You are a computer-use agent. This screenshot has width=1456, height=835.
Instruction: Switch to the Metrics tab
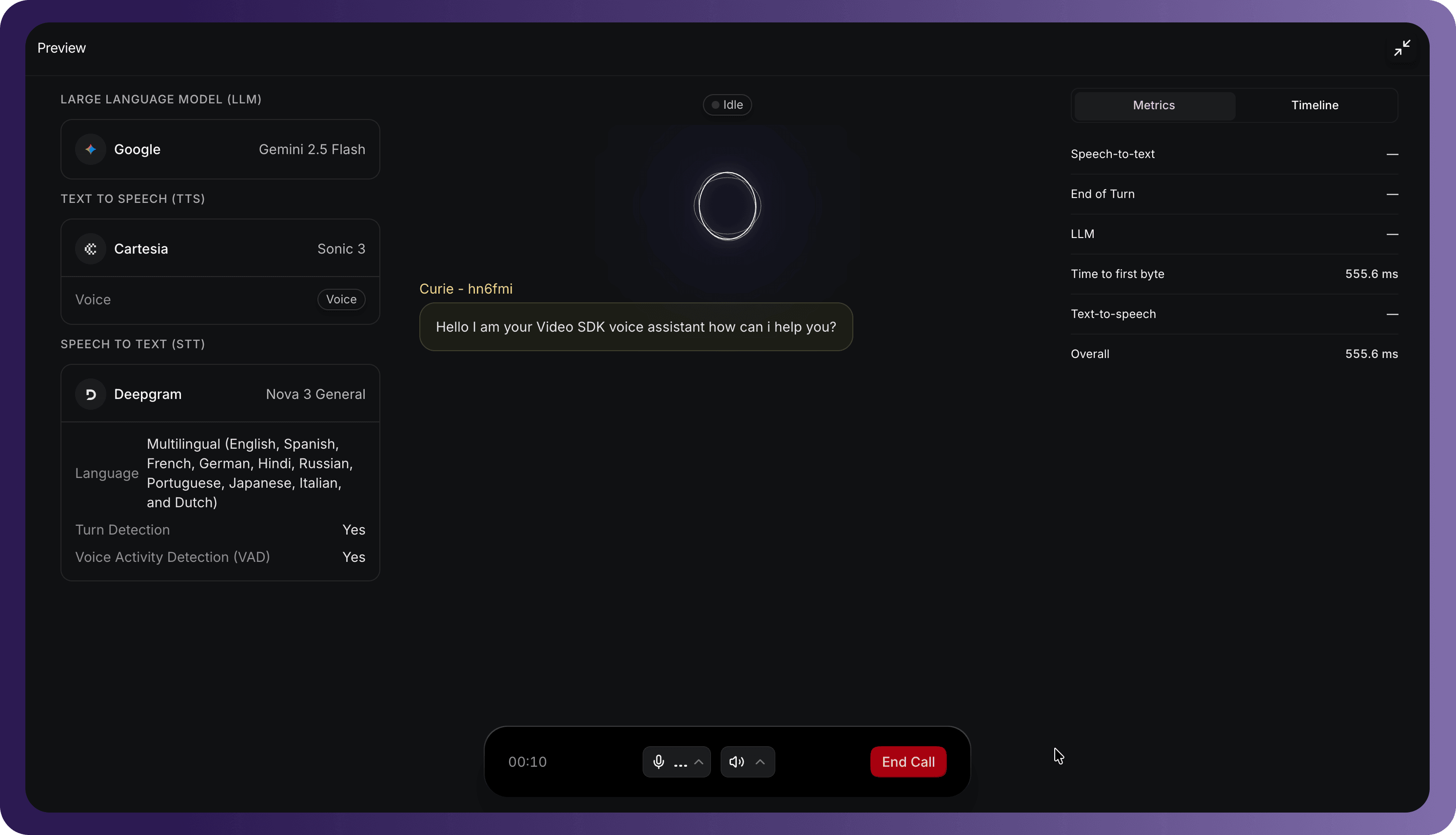(1155, 105)
